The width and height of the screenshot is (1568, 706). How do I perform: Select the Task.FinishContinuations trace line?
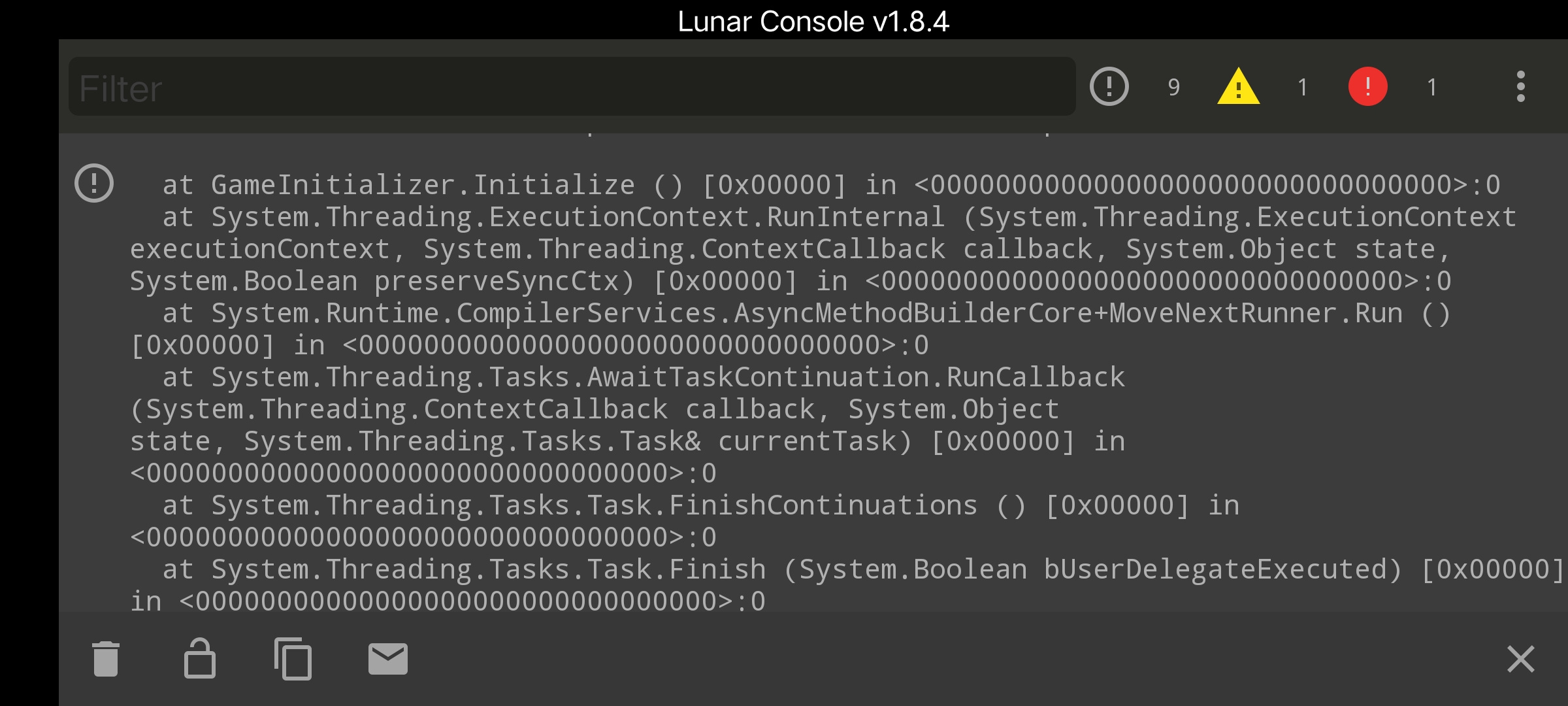point(685,521)
